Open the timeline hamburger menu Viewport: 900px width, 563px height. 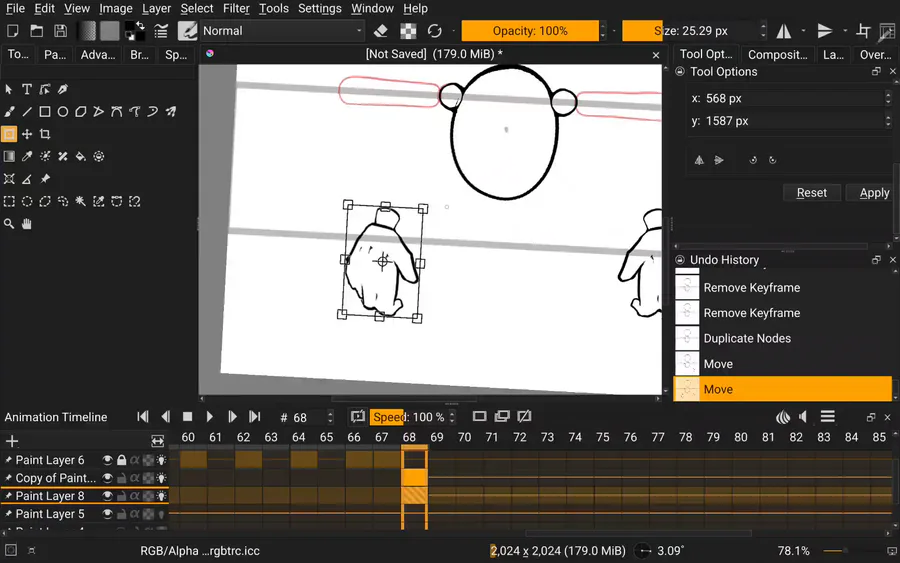827,417
